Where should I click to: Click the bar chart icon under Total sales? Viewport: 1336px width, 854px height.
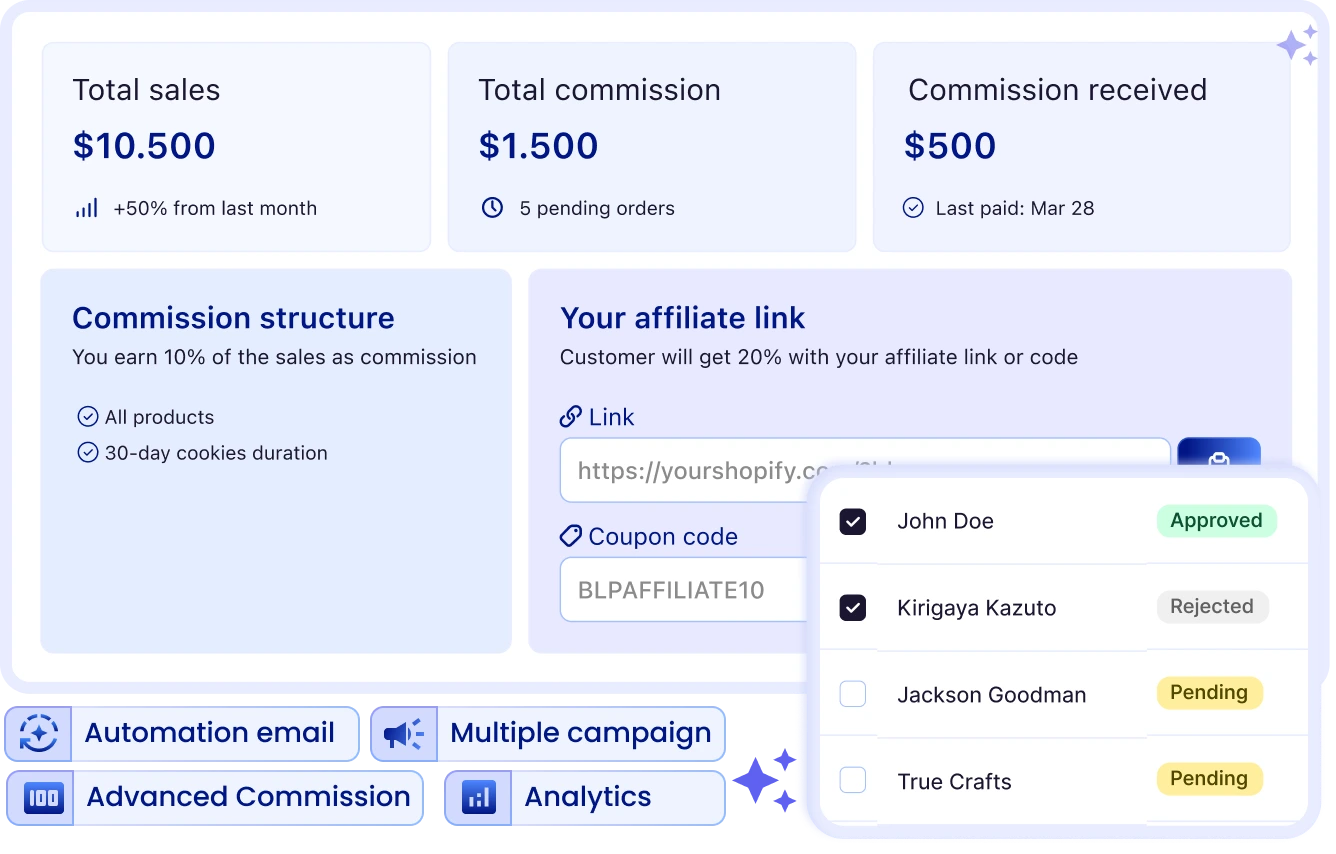point(87,208)
